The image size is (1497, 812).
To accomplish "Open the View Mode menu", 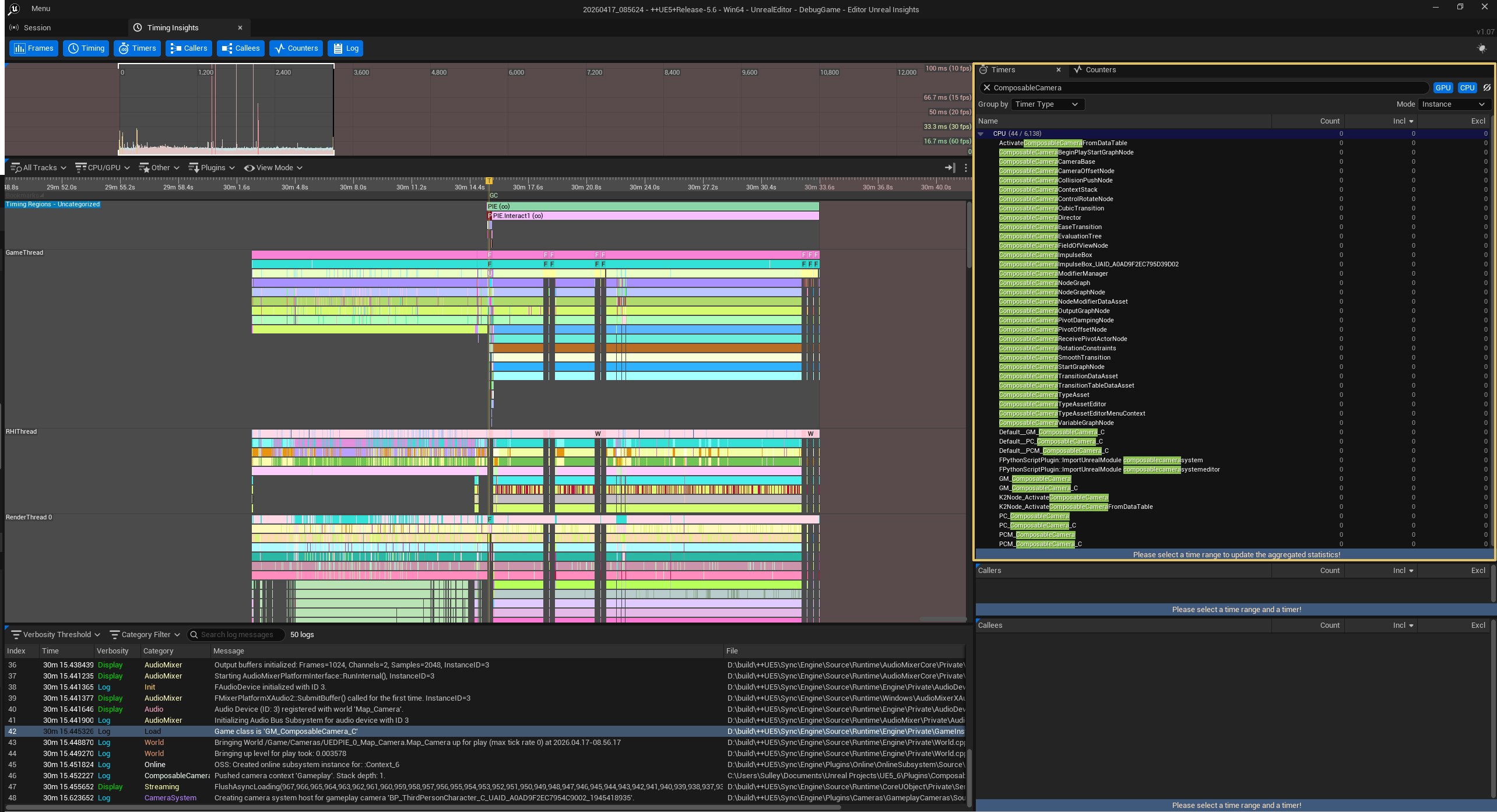I will pos(273,168).
